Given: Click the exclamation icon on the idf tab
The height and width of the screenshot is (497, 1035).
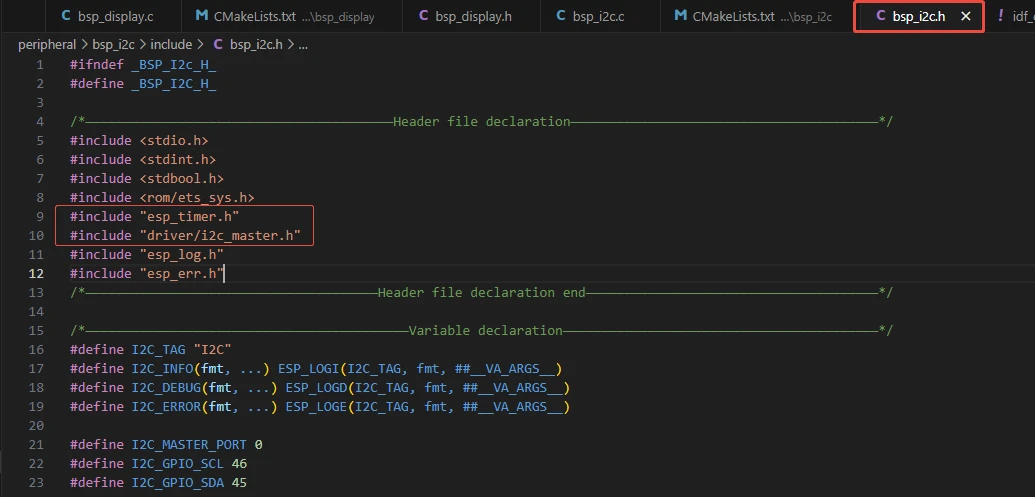Looking at the screenshot, I should pos(1001,16).
